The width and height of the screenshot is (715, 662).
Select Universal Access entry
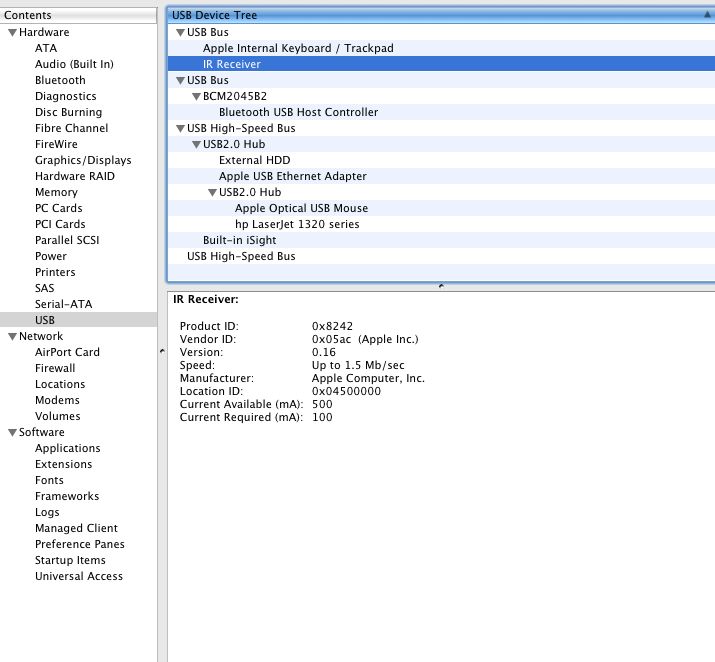79,576
